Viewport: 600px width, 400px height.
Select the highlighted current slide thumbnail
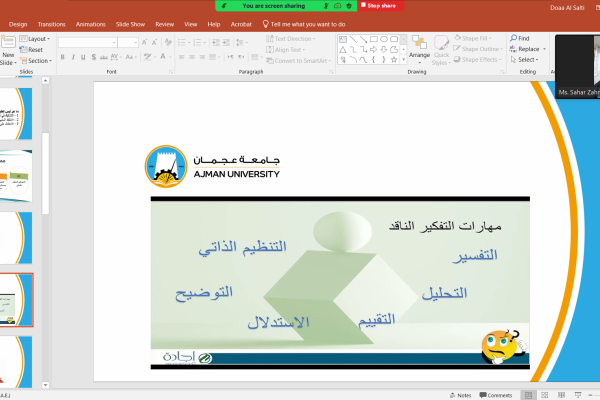[x=16, y=300]
